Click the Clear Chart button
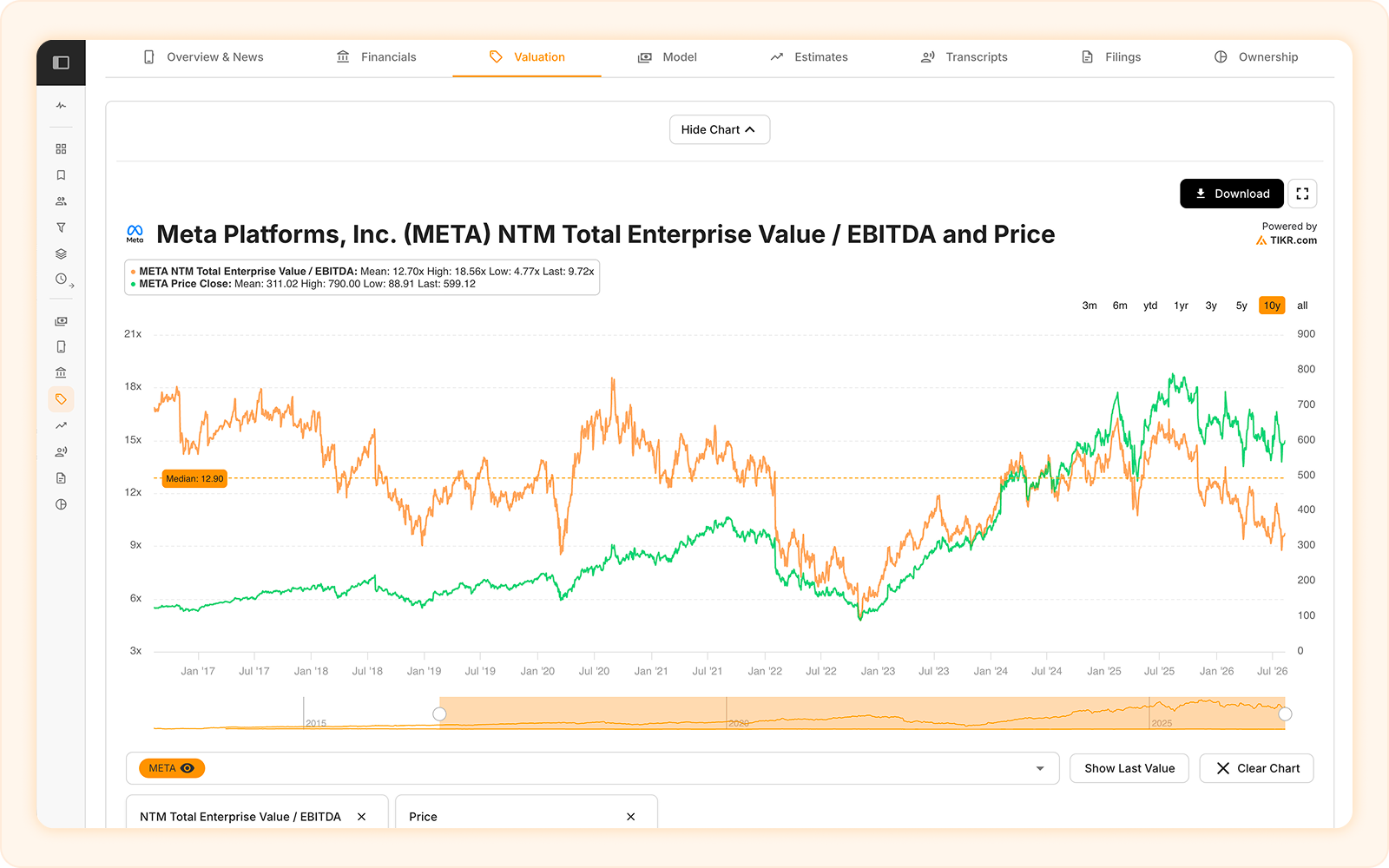 coord(1257,768)
